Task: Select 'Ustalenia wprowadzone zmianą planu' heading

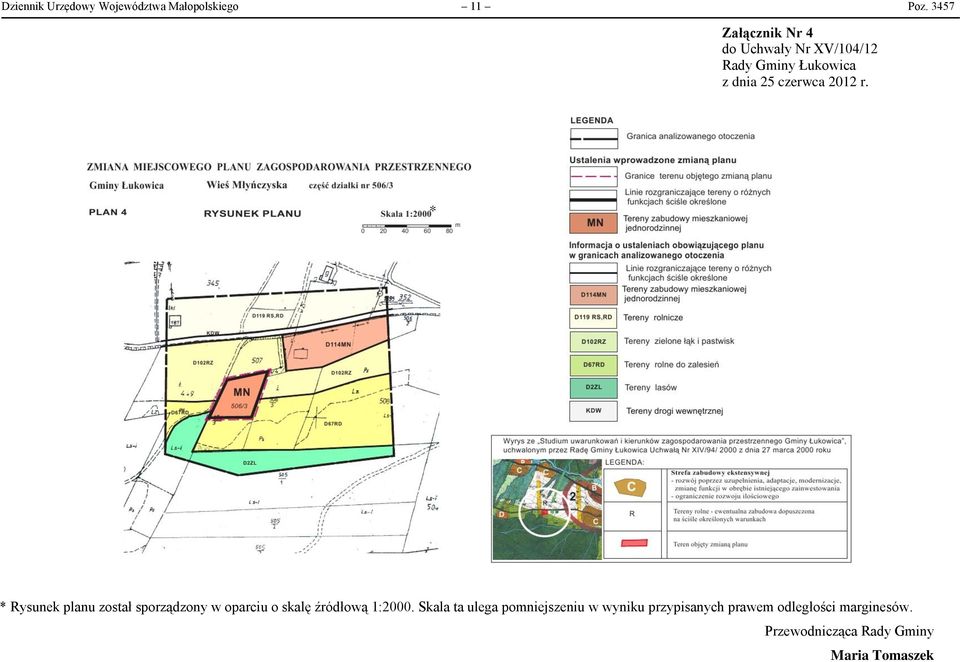Action: [x=653, y=160]
